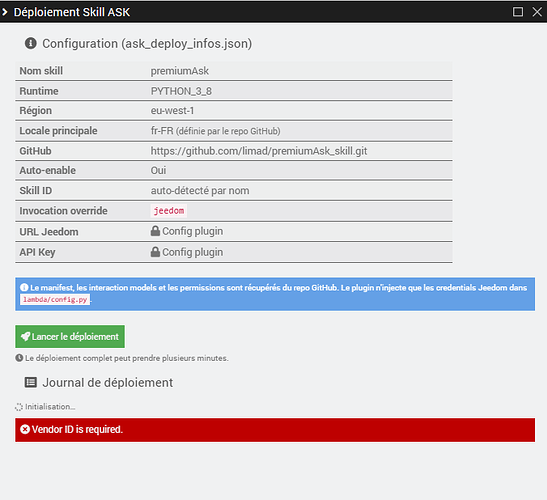Click the clock icon before deployment duration note
This screenshot has height=500, width=547.
tap(19, 358)
